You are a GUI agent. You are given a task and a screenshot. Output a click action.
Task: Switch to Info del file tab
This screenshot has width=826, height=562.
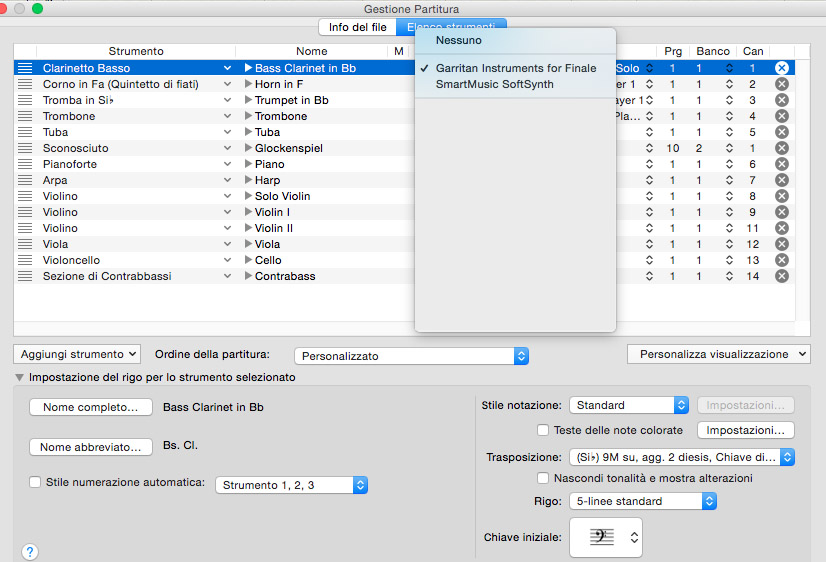[357, 27]
